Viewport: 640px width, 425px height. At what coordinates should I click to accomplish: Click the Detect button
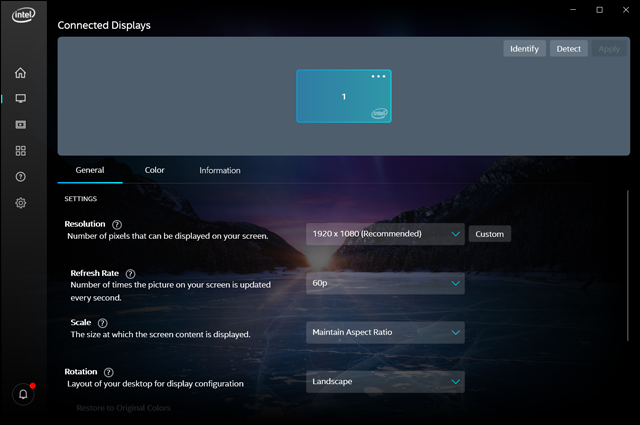point(569,49)
